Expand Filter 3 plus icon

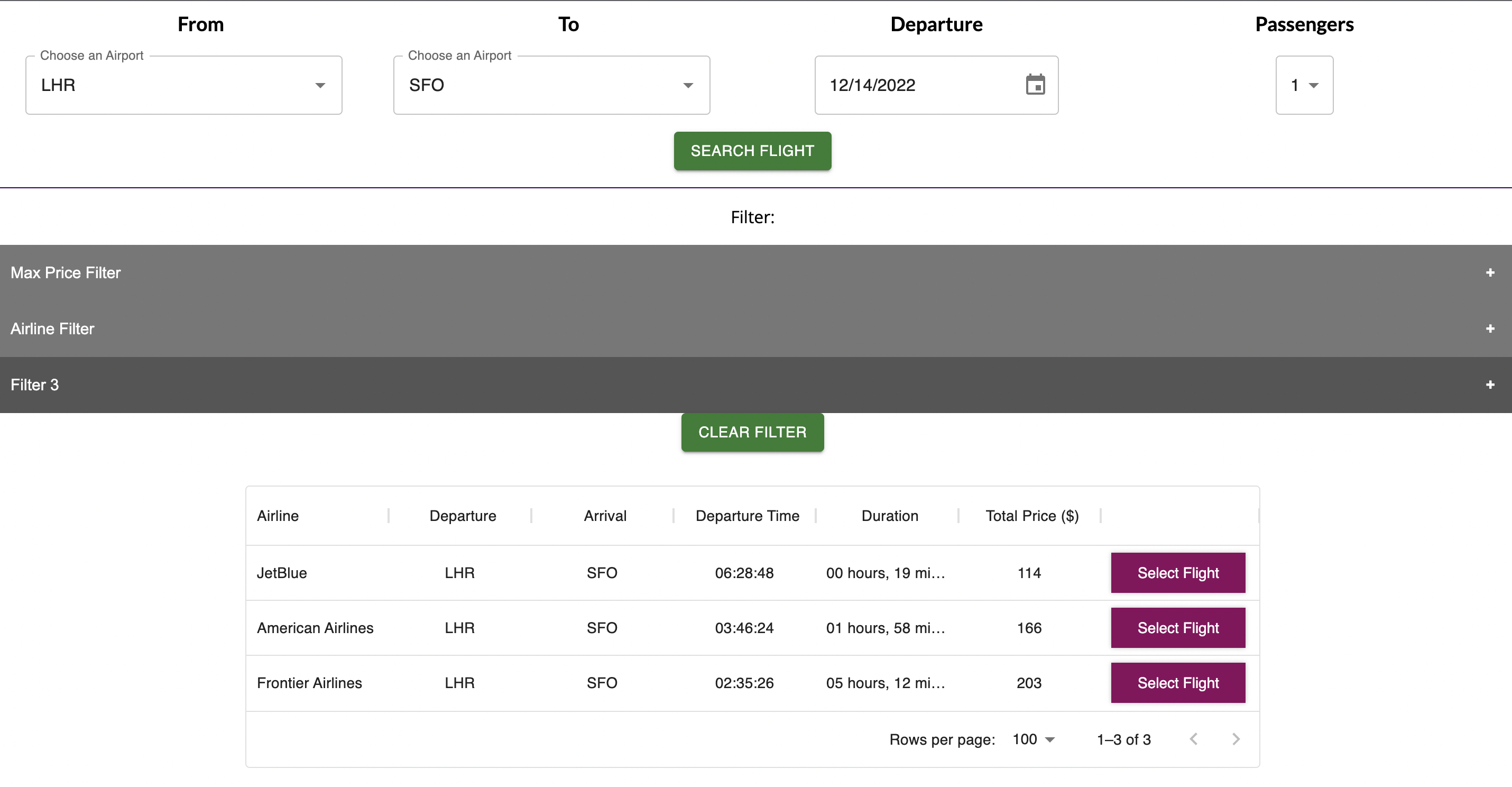(1490, 385)
